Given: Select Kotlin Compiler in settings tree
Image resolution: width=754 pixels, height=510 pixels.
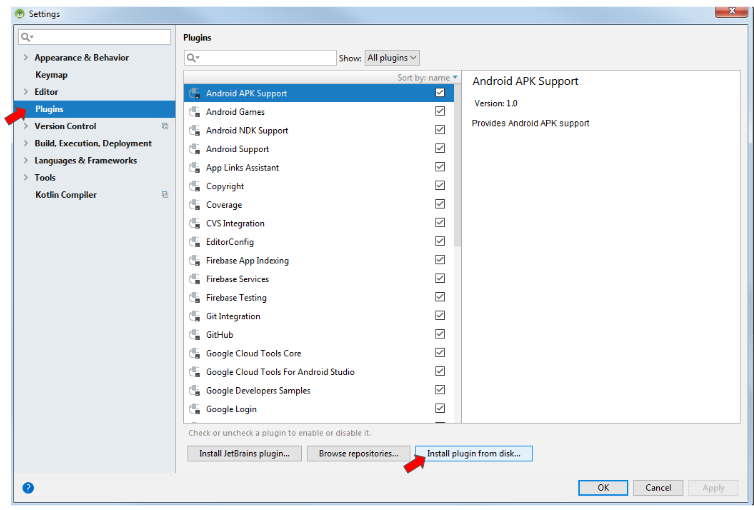Looking at the screenshot, I should (66, 195).
